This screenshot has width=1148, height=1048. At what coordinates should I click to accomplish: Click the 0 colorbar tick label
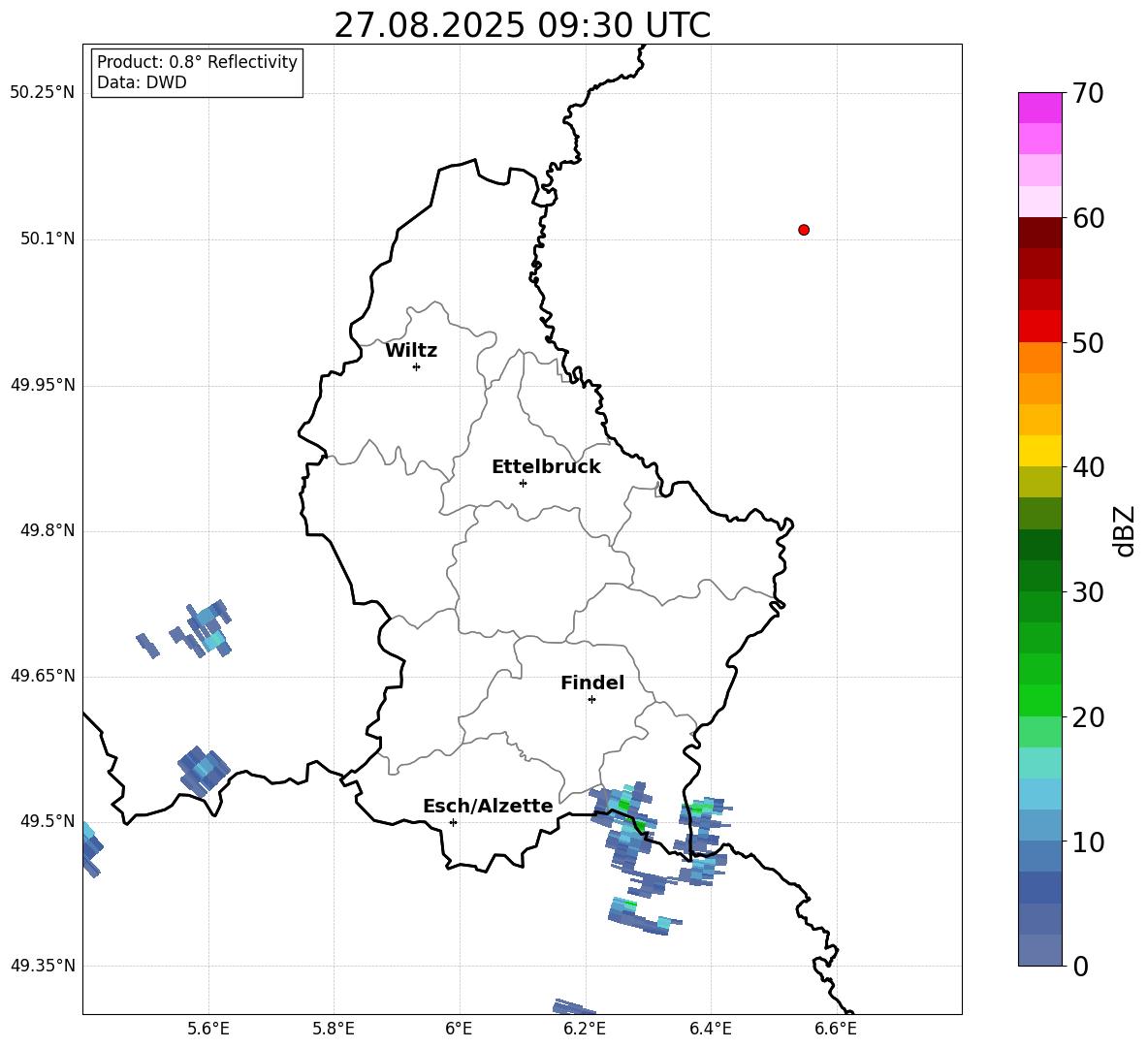[1080, 966]
